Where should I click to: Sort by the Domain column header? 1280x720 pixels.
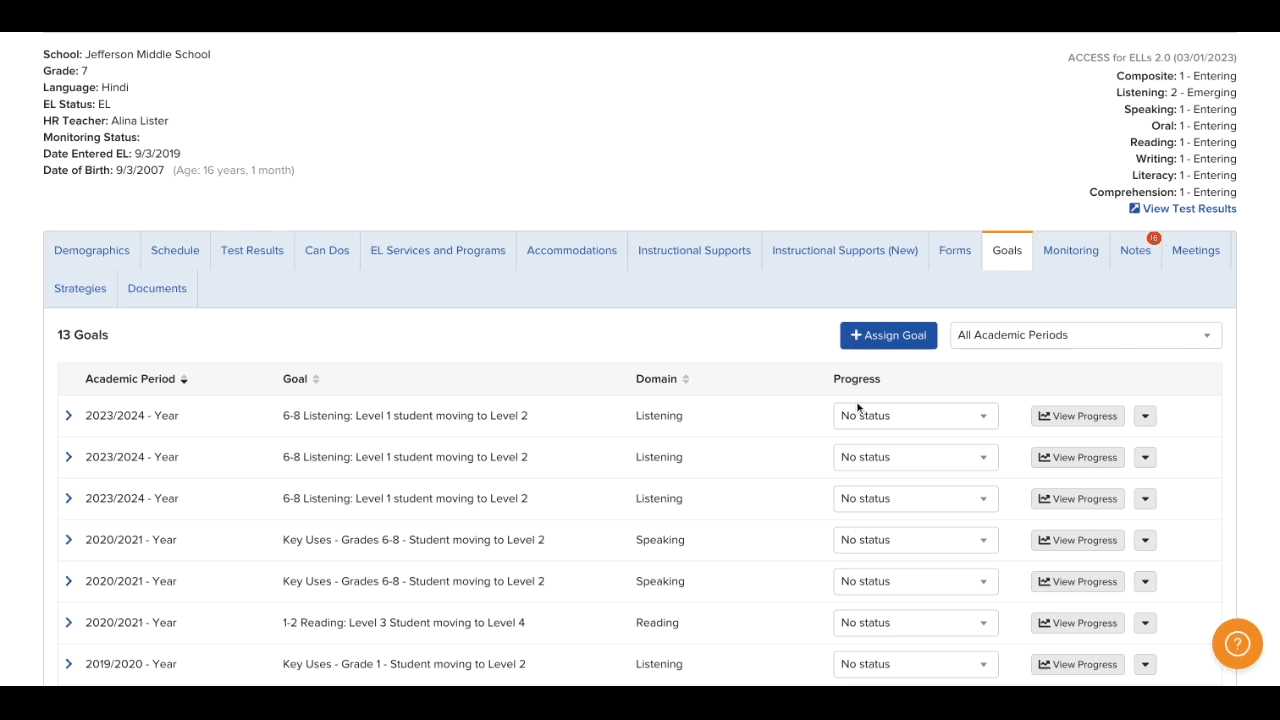tap(662, 379)
